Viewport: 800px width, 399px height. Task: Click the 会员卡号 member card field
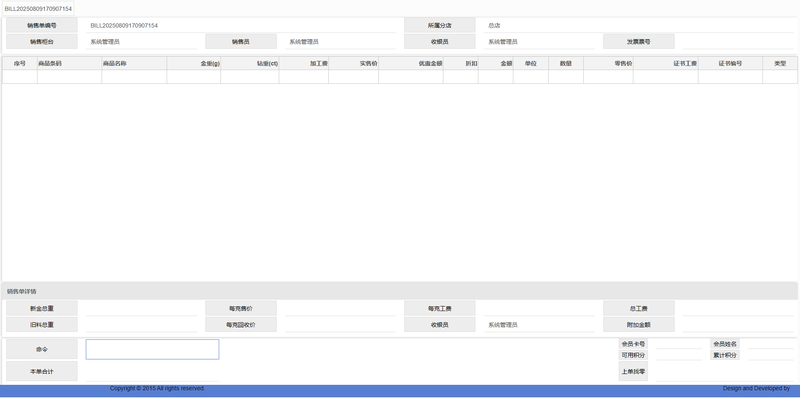point(679,344)
